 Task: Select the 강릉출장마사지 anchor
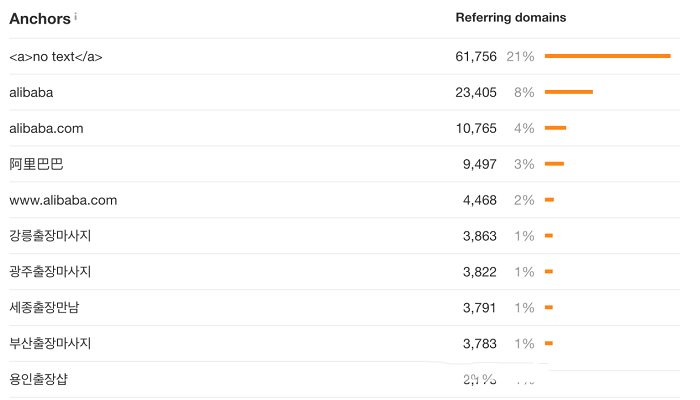coord(50,236)
